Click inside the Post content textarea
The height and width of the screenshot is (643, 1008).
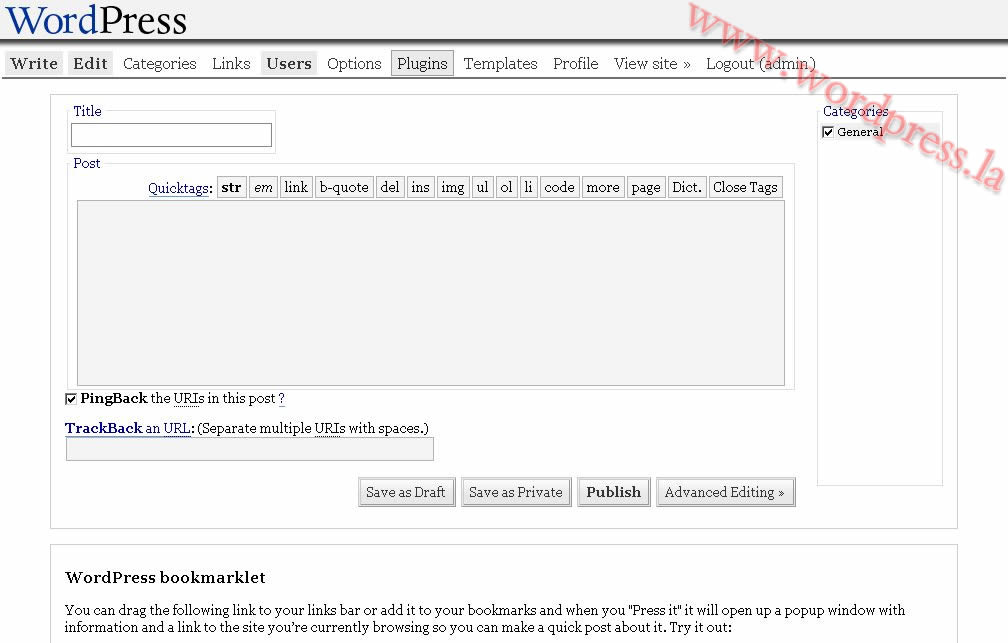point(431,293)
